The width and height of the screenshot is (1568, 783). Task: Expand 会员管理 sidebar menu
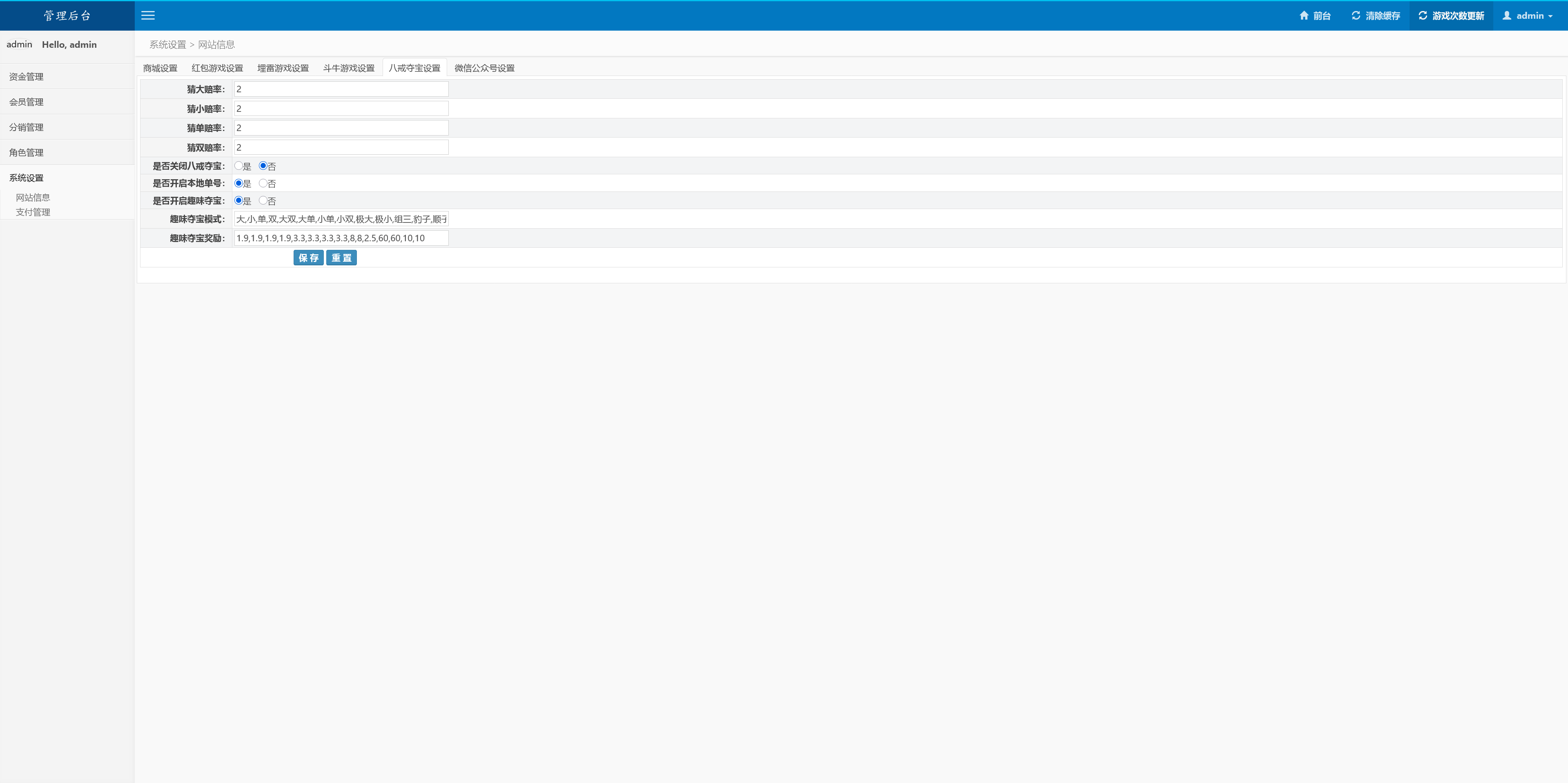tap(26, 102)
